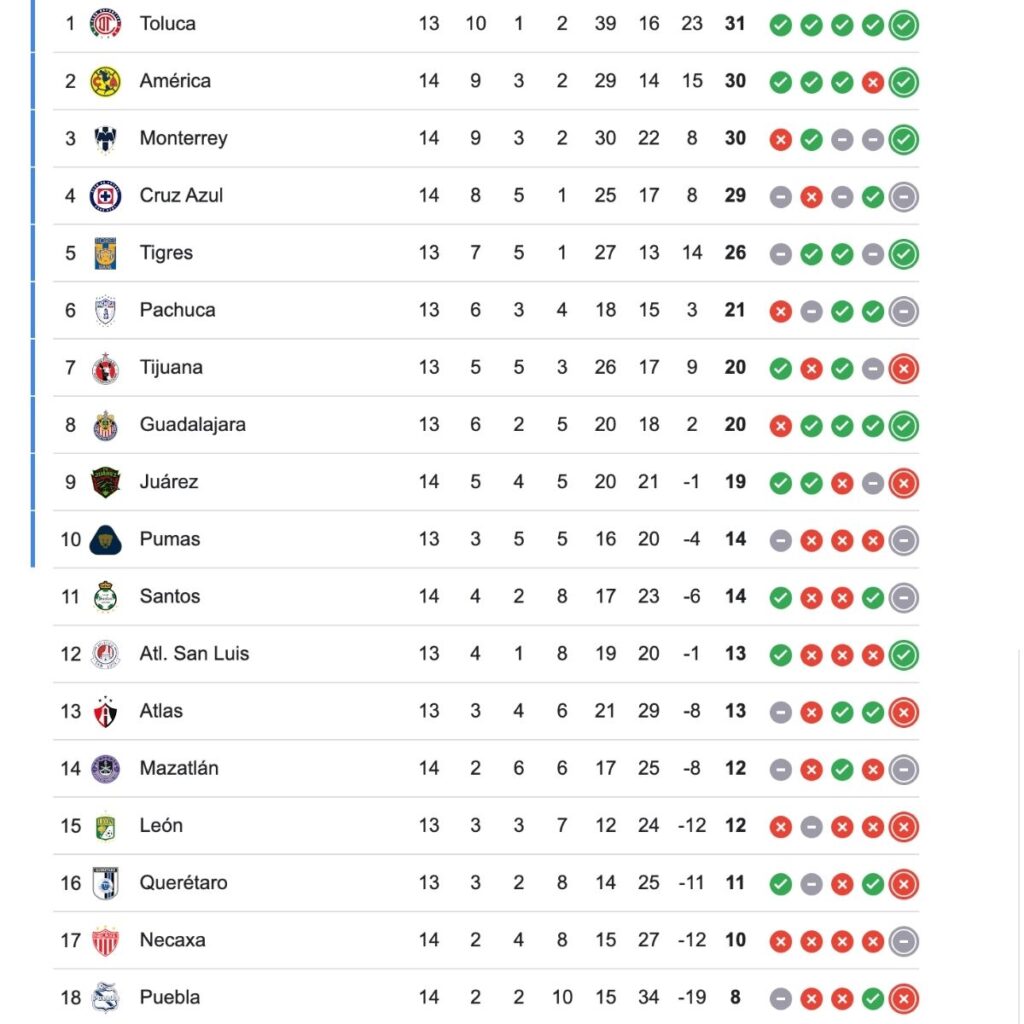
Task: Click Puebla's latest match loss indicator
Action: pos(904,998)
